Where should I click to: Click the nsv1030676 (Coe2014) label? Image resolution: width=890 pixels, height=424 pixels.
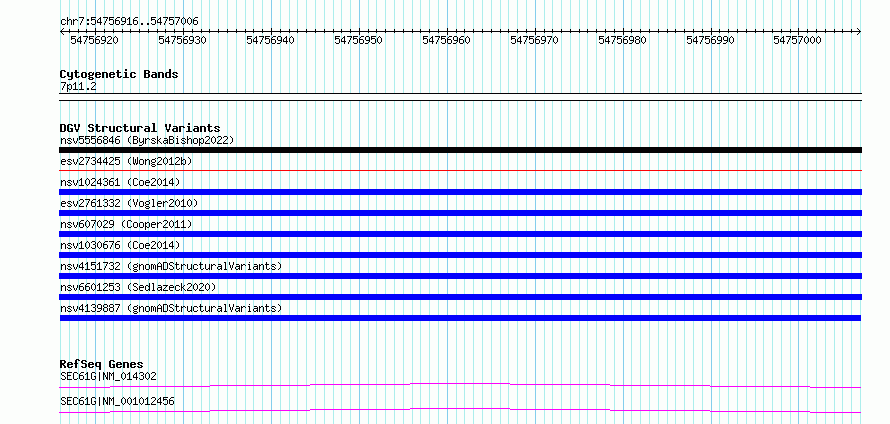pos(120,245)
